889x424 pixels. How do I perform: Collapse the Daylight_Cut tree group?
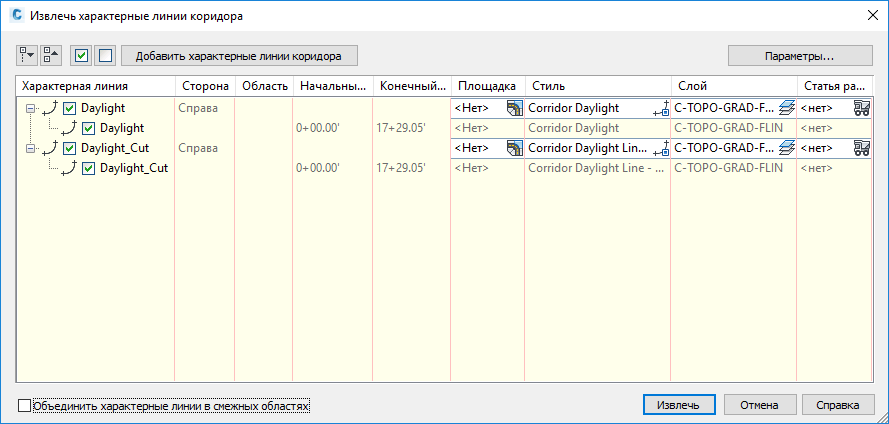31,149
